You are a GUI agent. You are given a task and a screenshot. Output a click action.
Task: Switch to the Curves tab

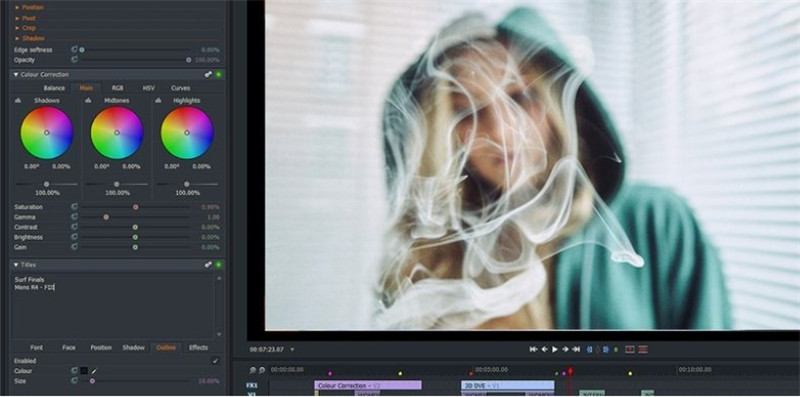click(x=181, y=88)
